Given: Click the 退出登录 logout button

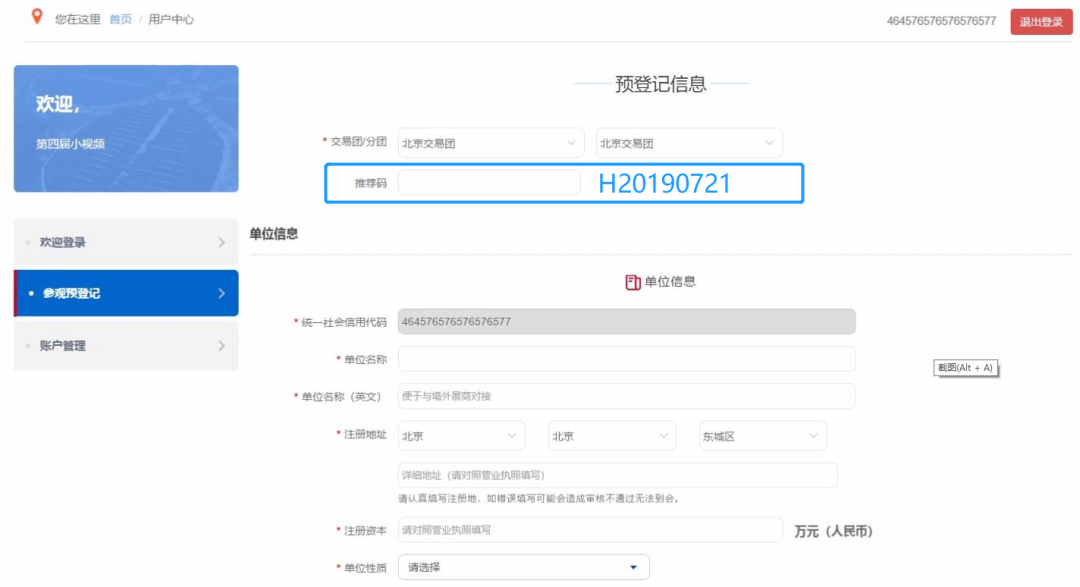Looking at the screenshot, I should [x=1041, y=22].
